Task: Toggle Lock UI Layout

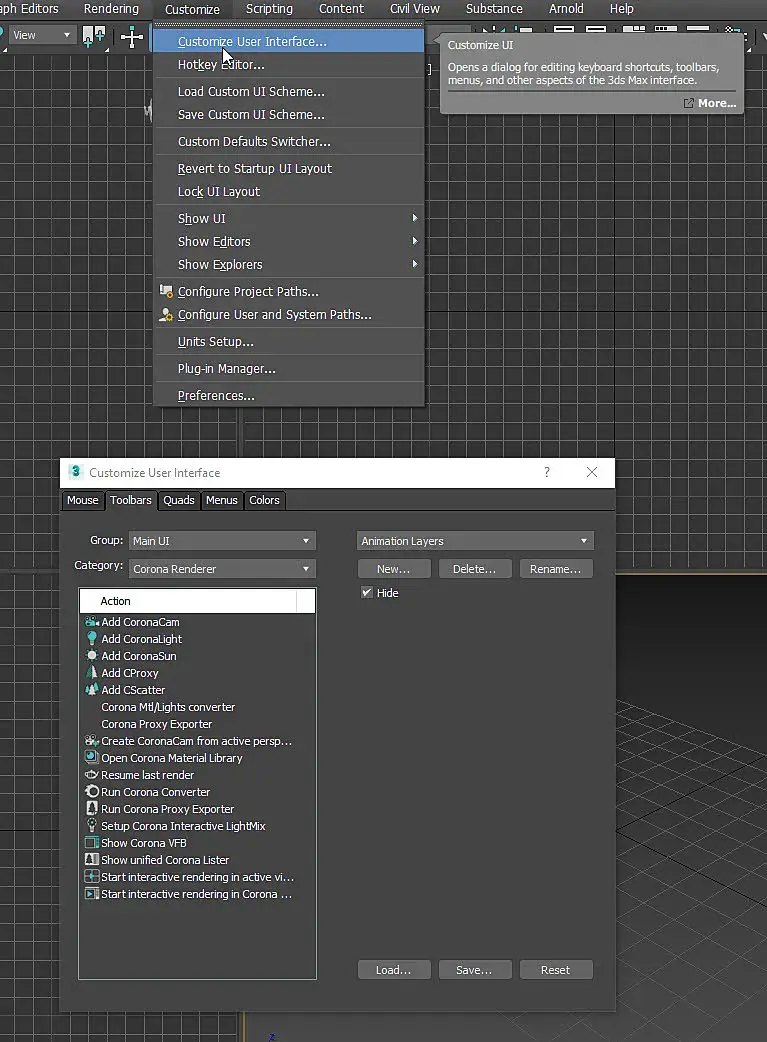Action: tap(289, 191)
